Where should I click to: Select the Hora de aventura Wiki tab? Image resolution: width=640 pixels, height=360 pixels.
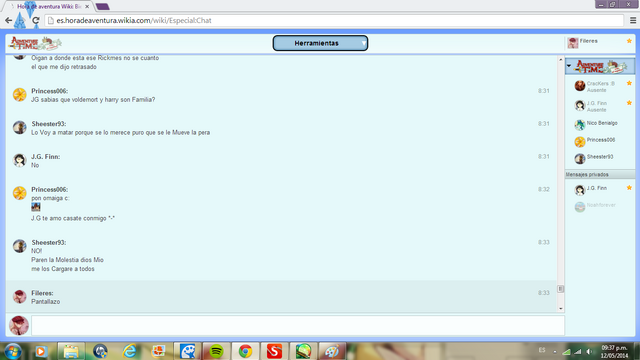48,7
